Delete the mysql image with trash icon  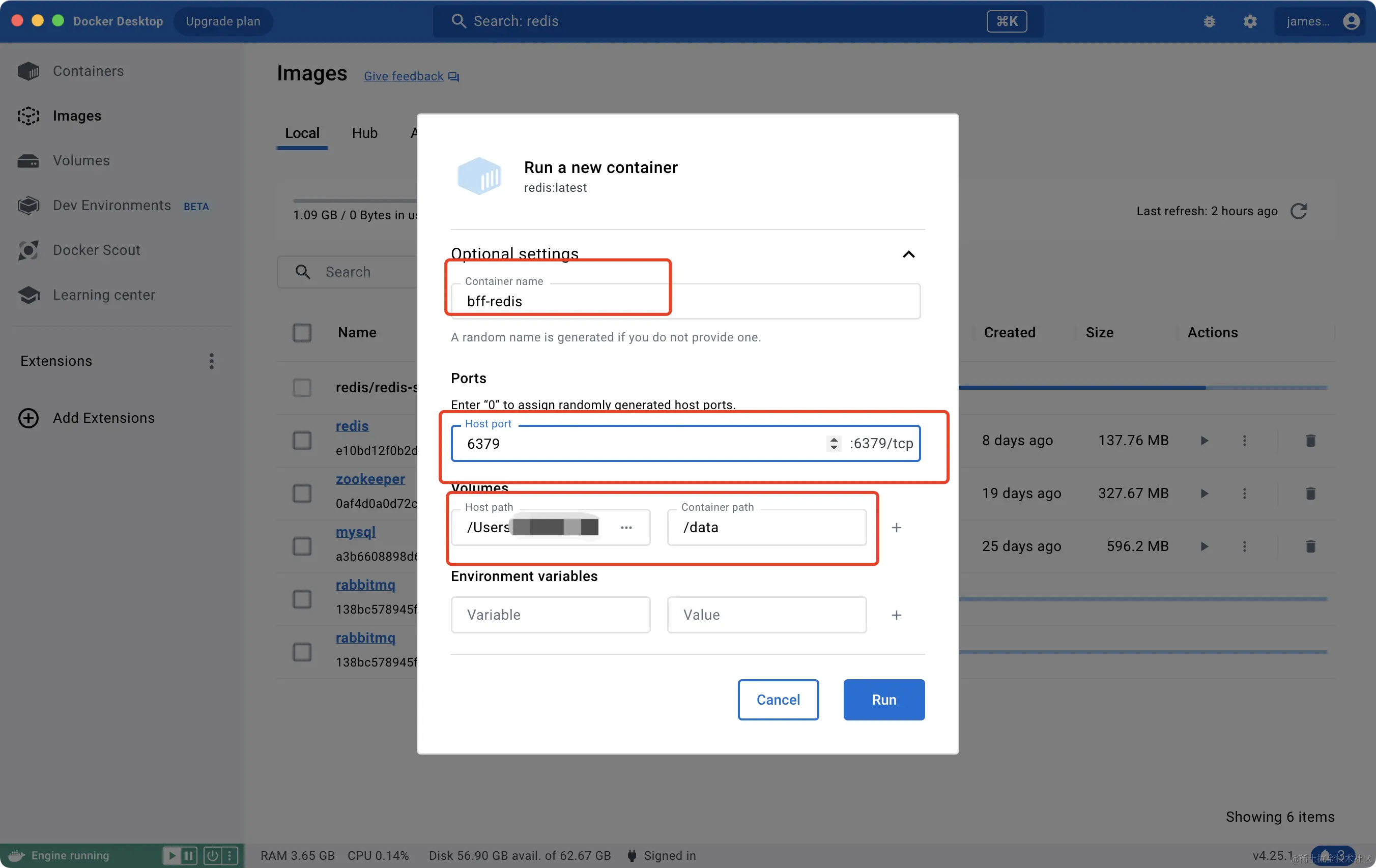click(1310, 546)
